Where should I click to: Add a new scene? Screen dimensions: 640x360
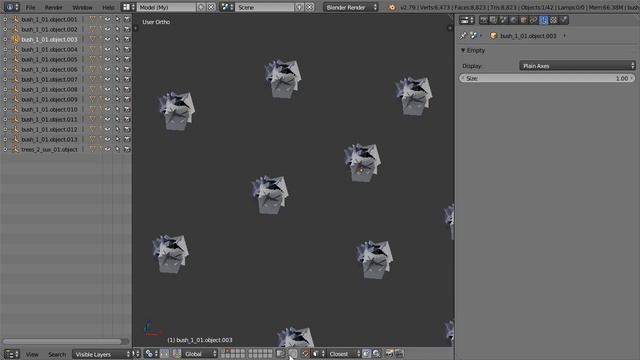point(300,7)
